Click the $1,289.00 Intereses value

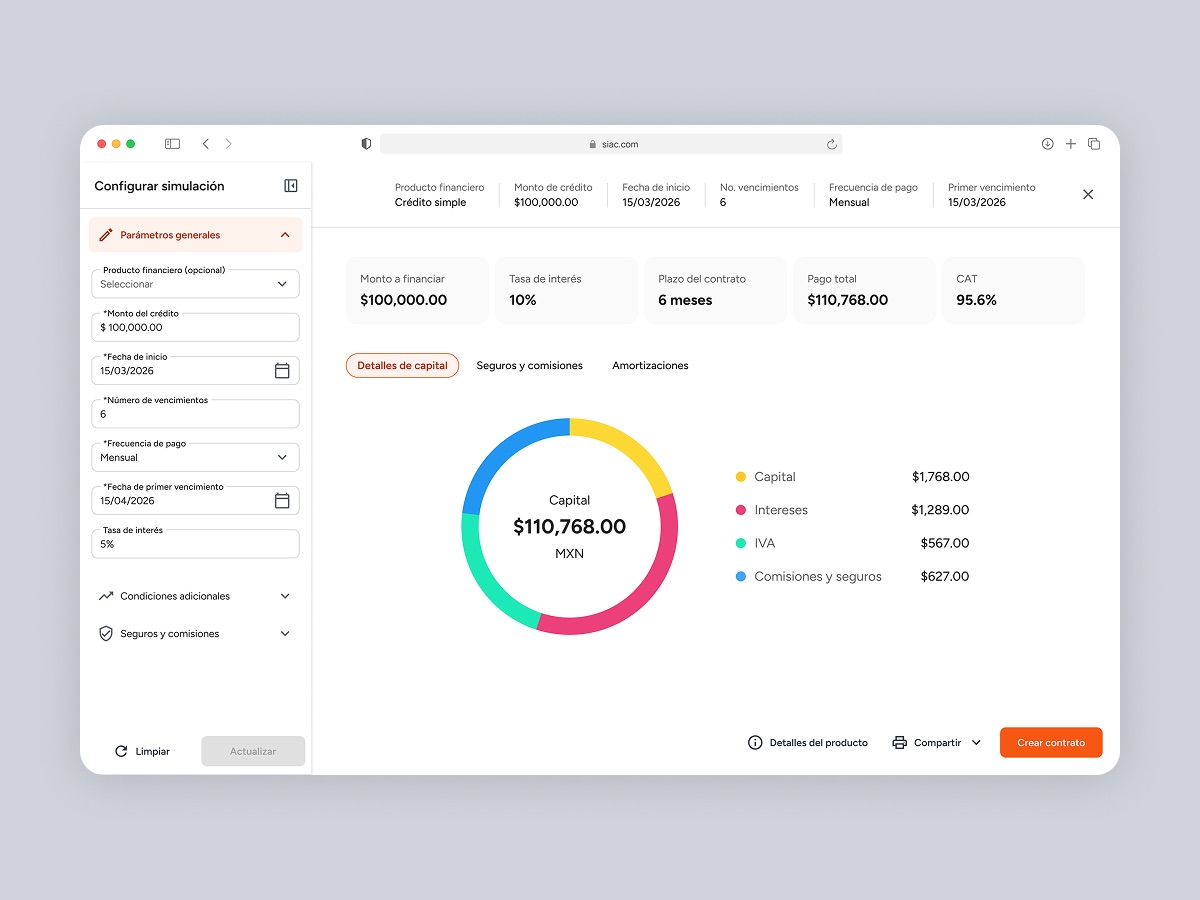click(x=940, y=510)
